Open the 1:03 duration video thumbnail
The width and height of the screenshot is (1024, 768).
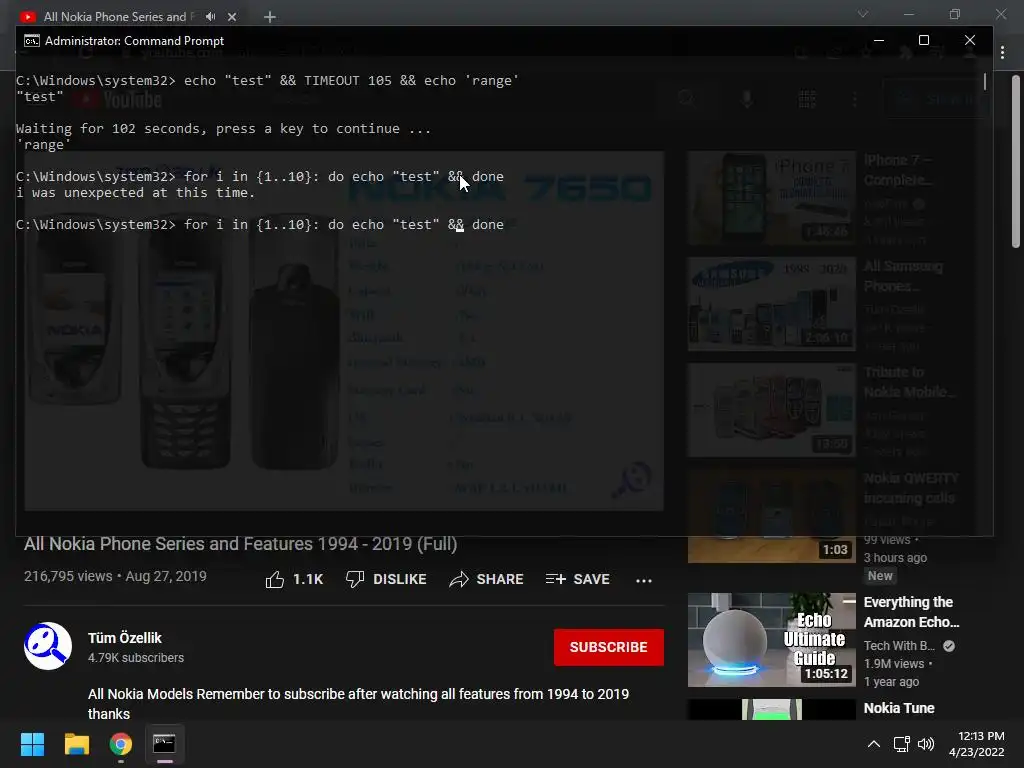point(771,516)
